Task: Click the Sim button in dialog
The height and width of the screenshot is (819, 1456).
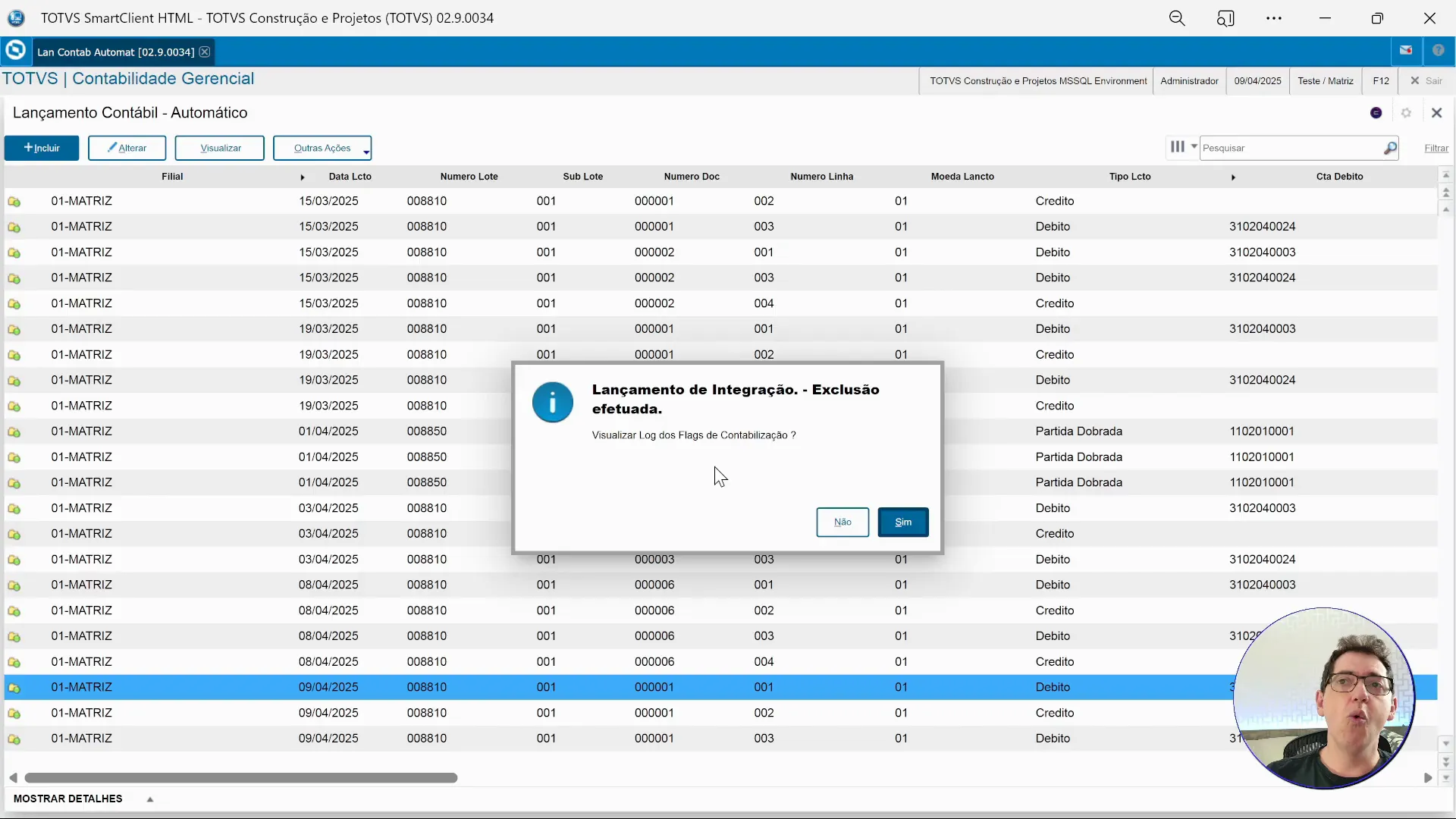Action: click(x=902, y=522)
